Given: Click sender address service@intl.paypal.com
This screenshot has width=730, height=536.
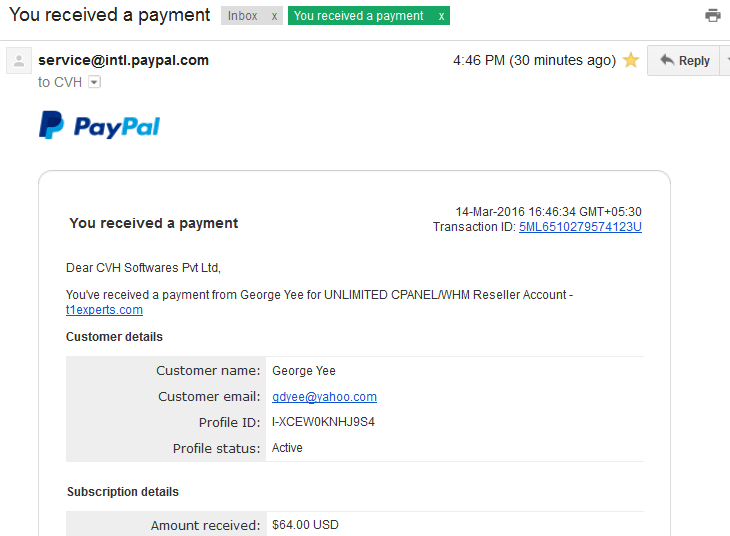Looking at the screenshot, I should pyautogui.click(x=123, y=60).
